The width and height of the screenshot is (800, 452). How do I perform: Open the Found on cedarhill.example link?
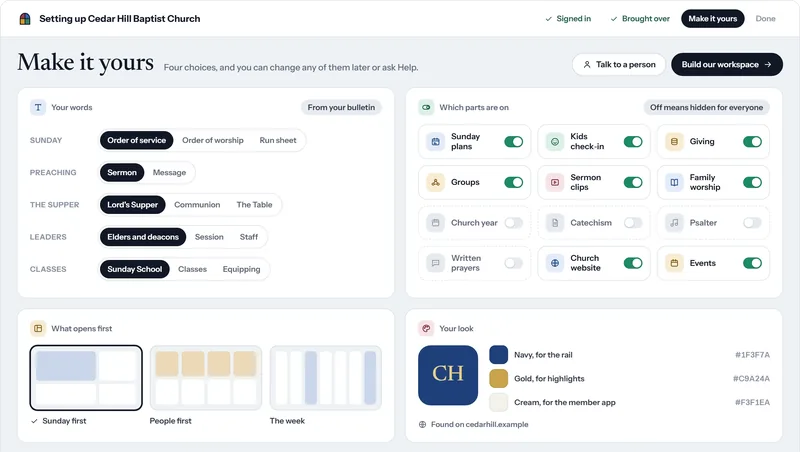473,424
